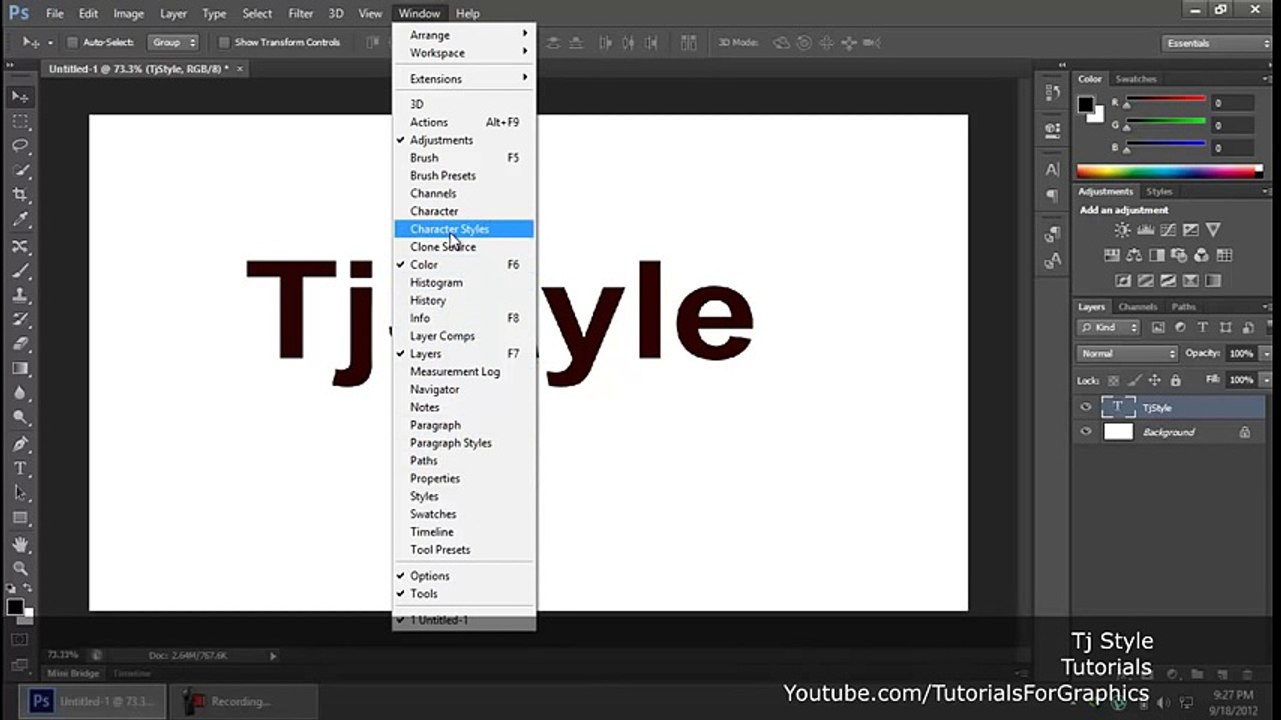The width and height of the screenshot is (1281, 720).
Task: Hide the Background layer
Action: pos(1086,432)
